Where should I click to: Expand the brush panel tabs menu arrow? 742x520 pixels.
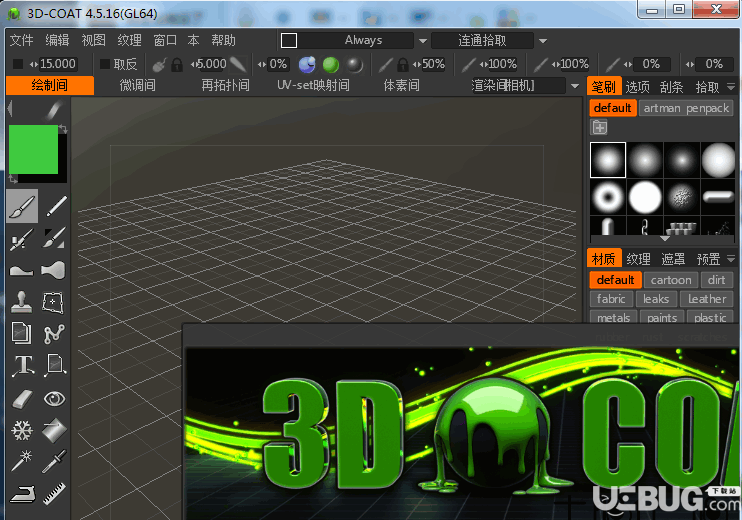731,87
